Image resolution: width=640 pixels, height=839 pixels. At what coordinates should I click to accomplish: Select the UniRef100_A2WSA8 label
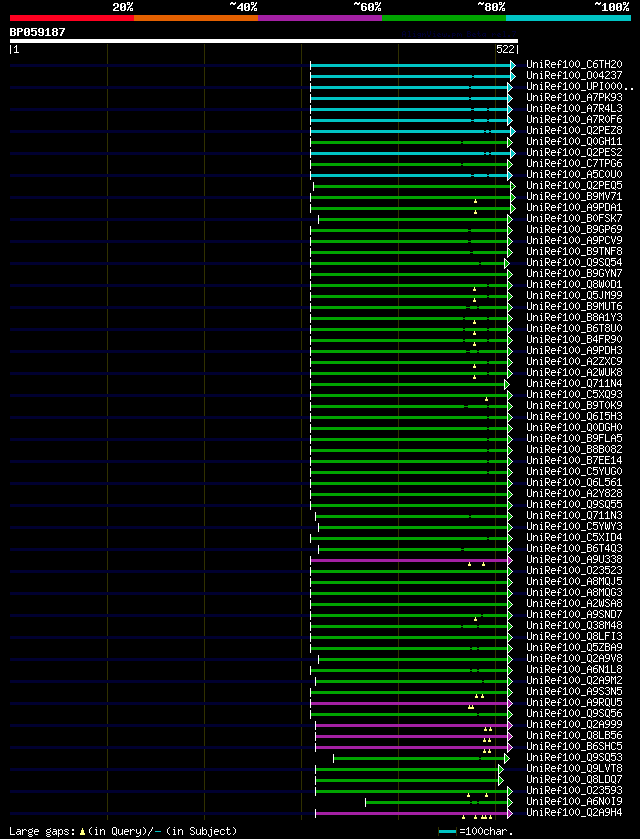(574, 603)
